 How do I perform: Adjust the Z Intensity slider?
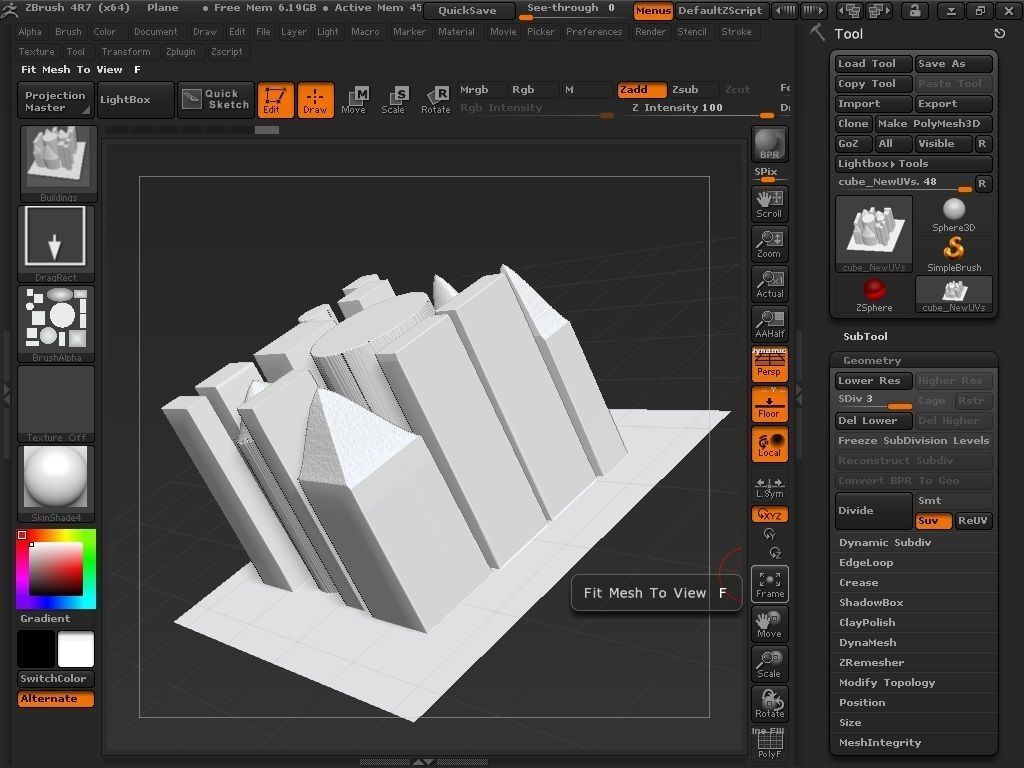coord(702,108)
